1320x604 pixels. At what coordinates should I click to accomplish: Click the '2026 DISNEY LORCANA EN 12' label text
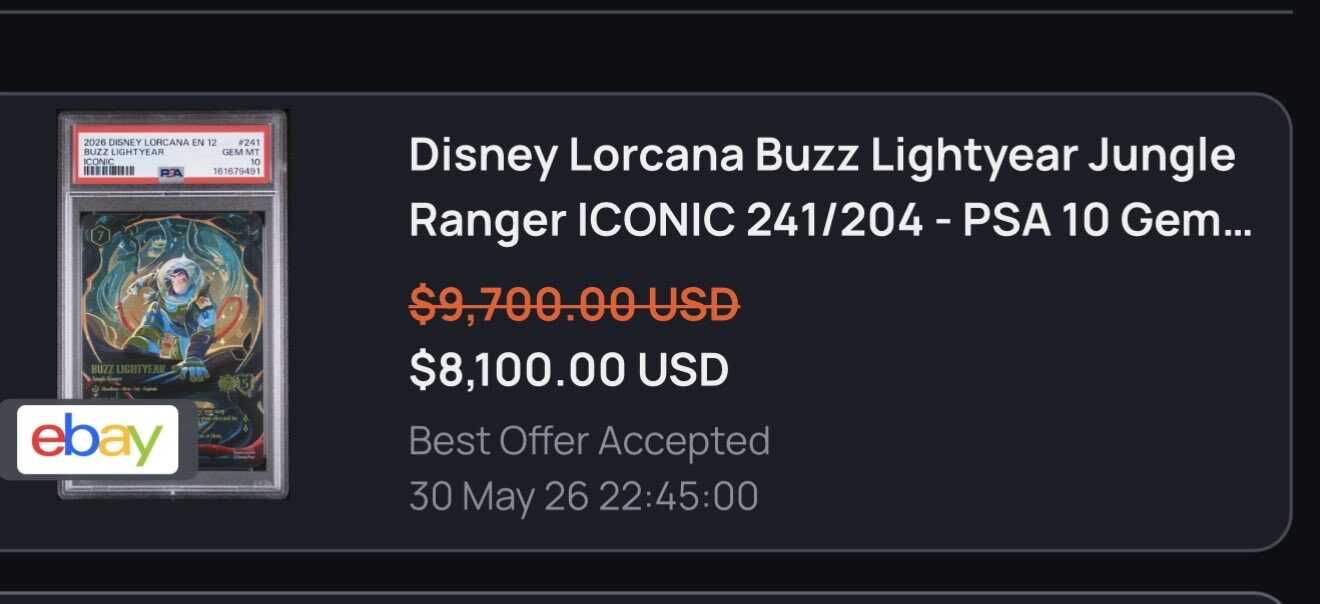coord(149,144)
